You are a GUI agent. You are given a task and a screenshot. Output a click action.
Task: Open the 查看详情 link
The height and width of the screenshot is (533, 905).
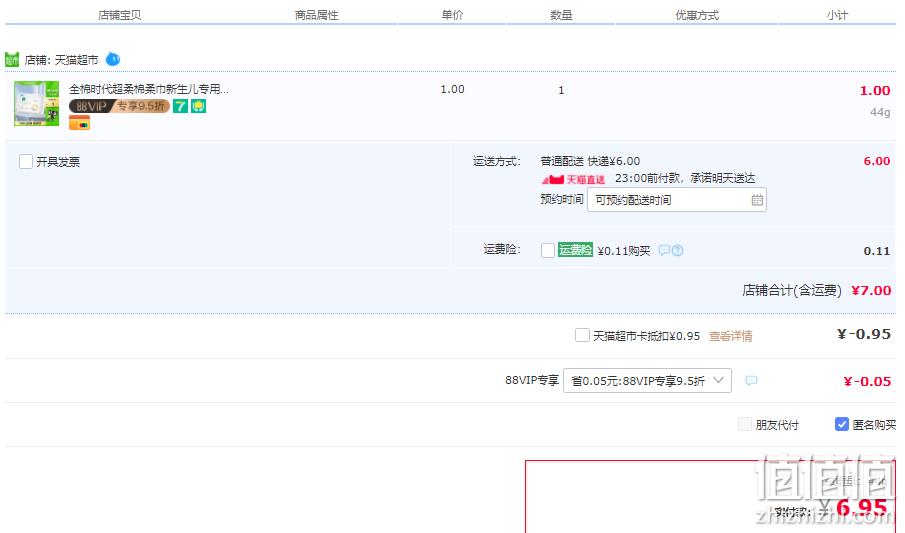[731, 336]
